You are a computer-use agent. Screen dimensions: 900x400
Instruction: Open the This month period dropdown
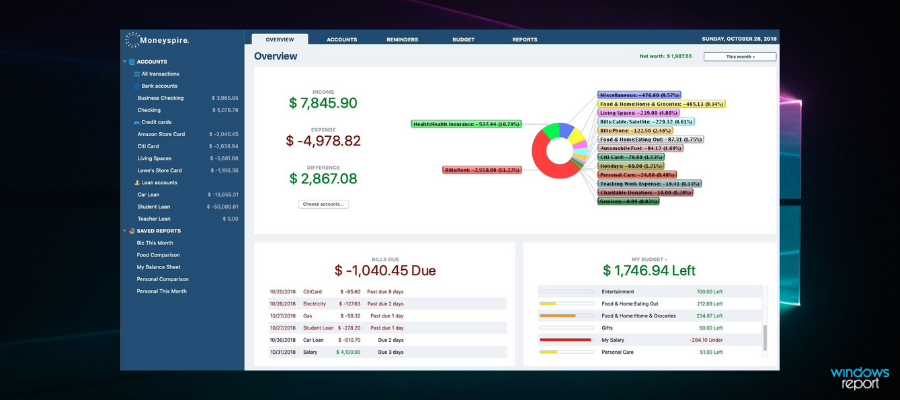[740, 57]
